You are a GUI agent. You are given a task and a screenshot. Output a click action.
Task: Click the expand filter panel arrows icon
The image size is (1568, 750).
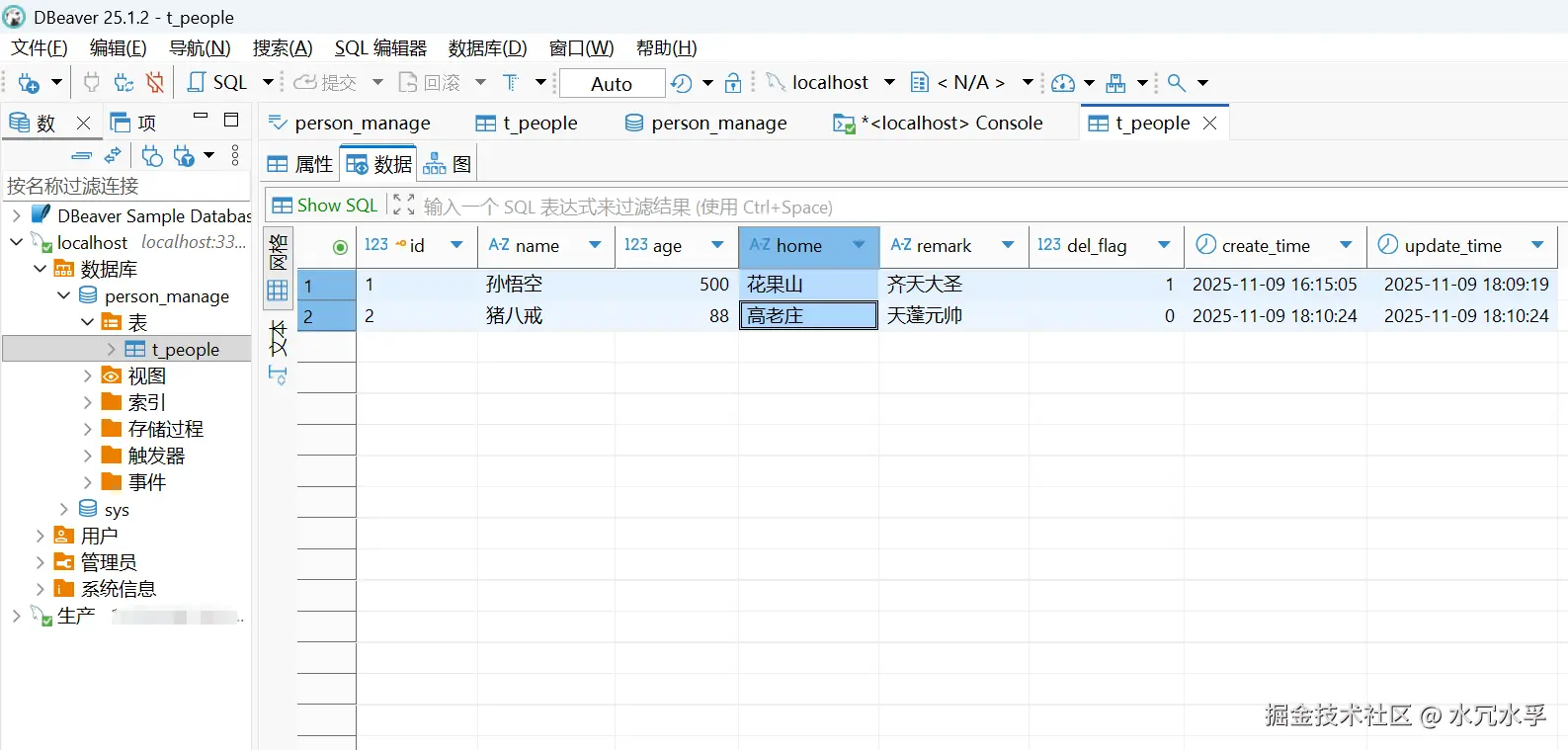pyautogui.click(x=403, y=206)
